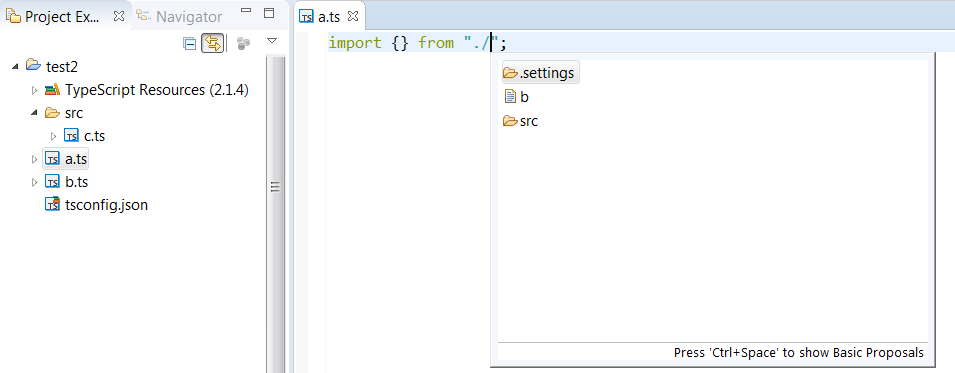Screen dimensions: 955x373
Task: Select the test2 project folder
Action: (x=62, y=66)
